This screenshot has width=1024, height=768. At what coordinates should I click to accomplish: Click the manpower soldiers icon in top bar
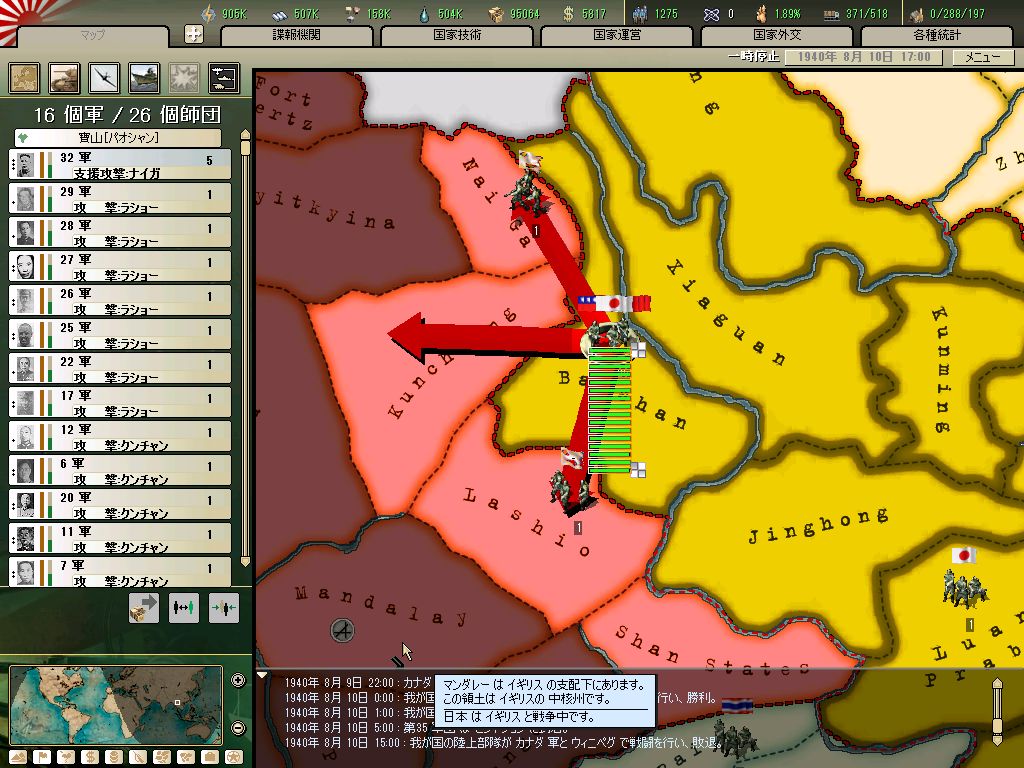pos(639,14)
